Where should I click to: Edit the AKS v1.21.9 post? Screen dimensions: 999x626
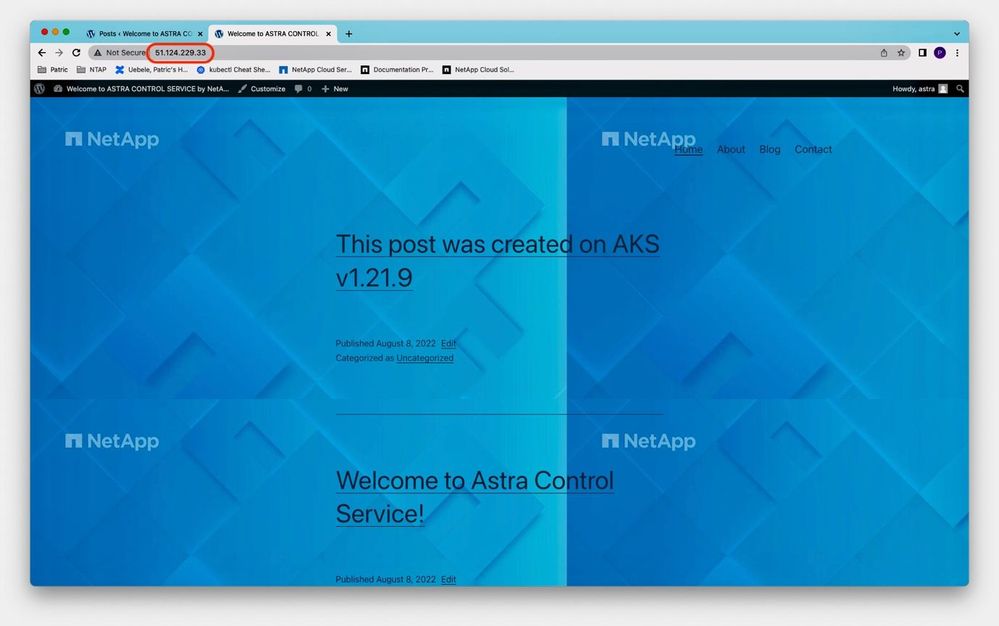click(x=449, y=343)
